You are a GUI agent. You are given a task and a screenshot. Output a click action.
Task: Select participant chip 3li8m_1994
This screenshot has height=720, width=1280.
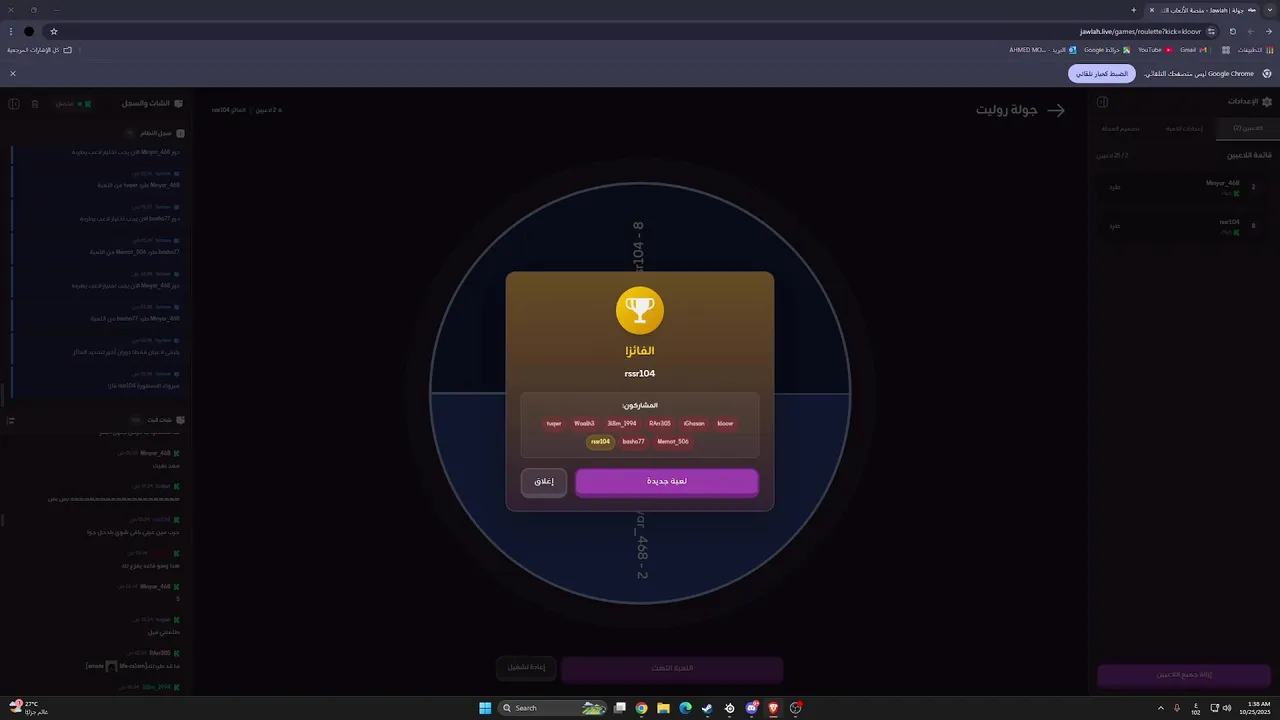tap(622, 424)
